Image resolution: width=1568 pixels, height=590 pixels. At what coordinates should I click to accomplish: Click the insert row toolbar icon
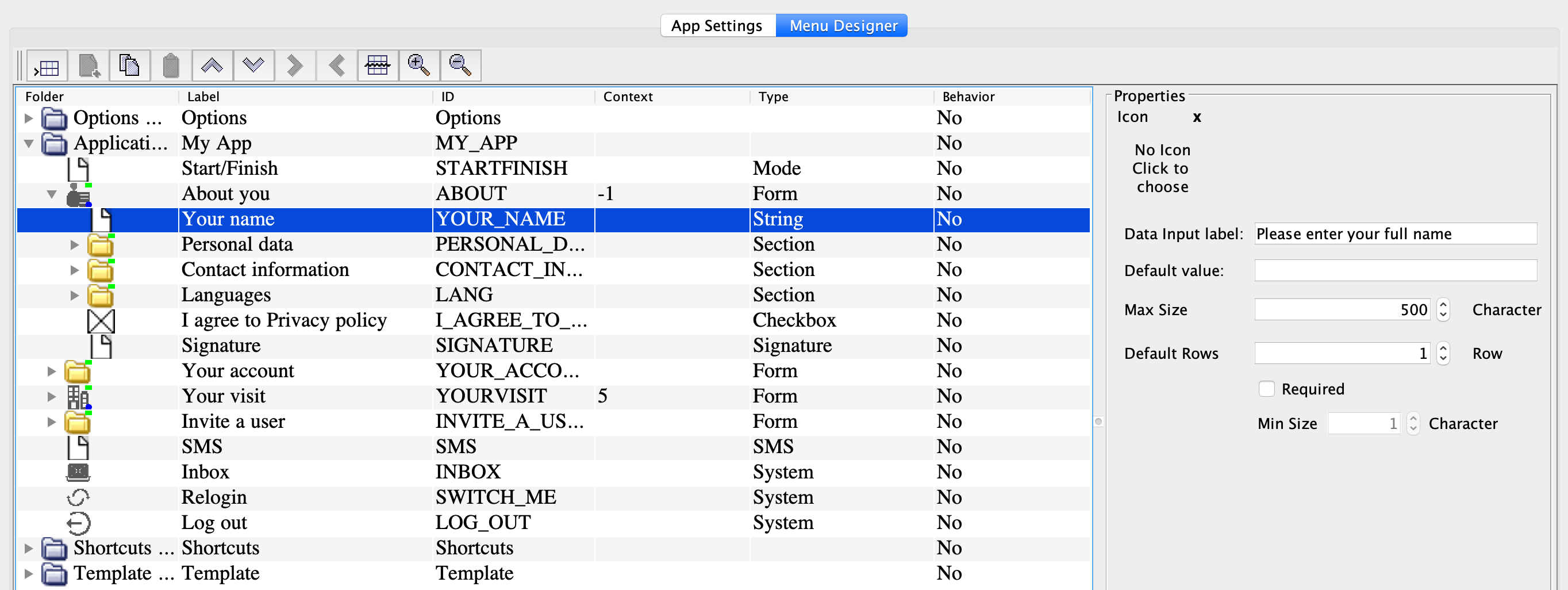click(47, 66)
